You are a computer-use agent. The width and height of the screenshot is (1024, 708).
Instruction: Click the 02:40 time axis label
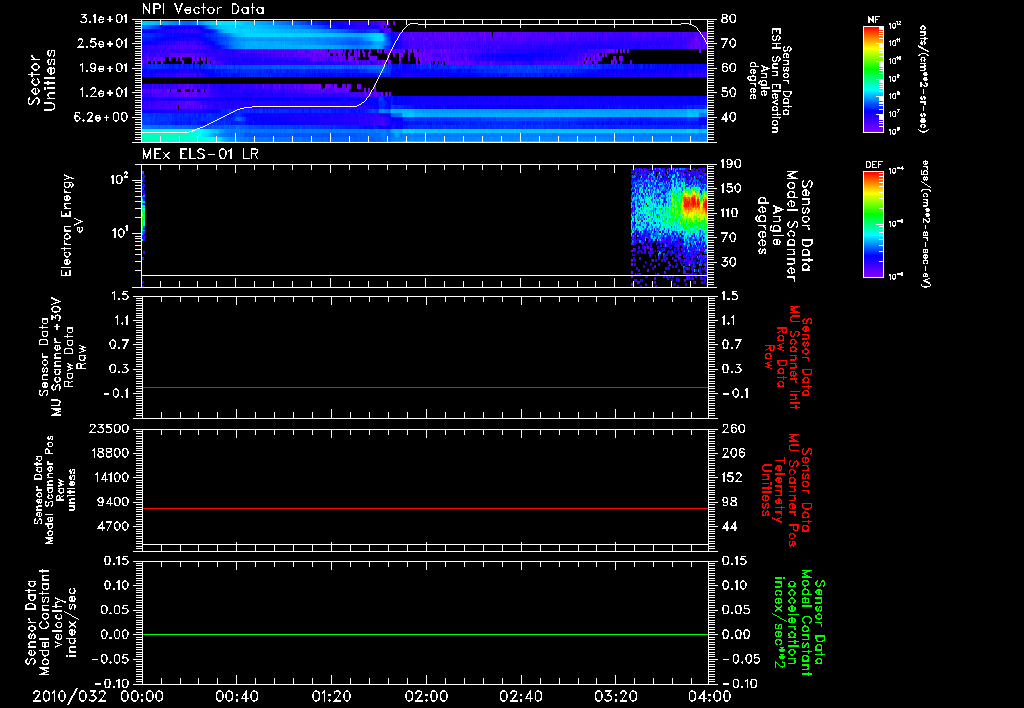click(x=520, y=696)
